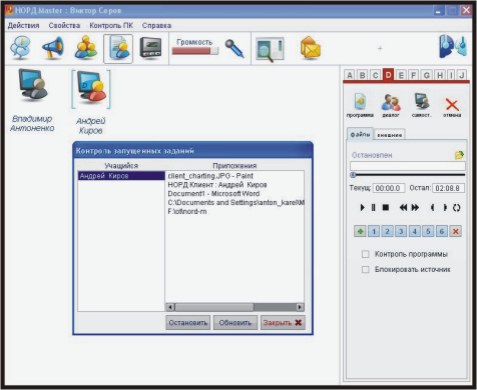Select group tab letter E
Screen dimensions: 477x390
pos(401,75)
